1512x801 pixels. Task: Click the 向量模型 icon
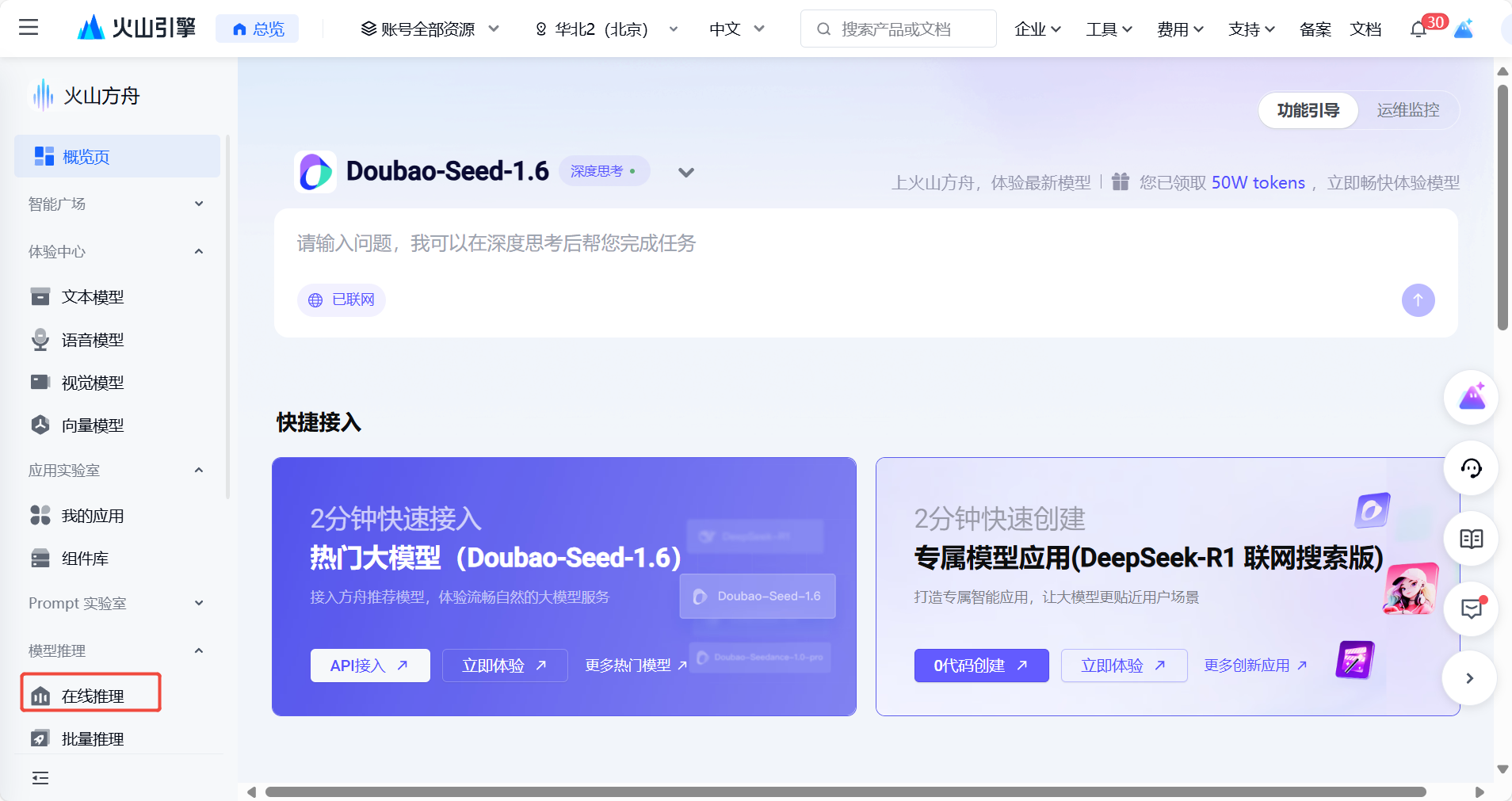click(x=40, y=425)
